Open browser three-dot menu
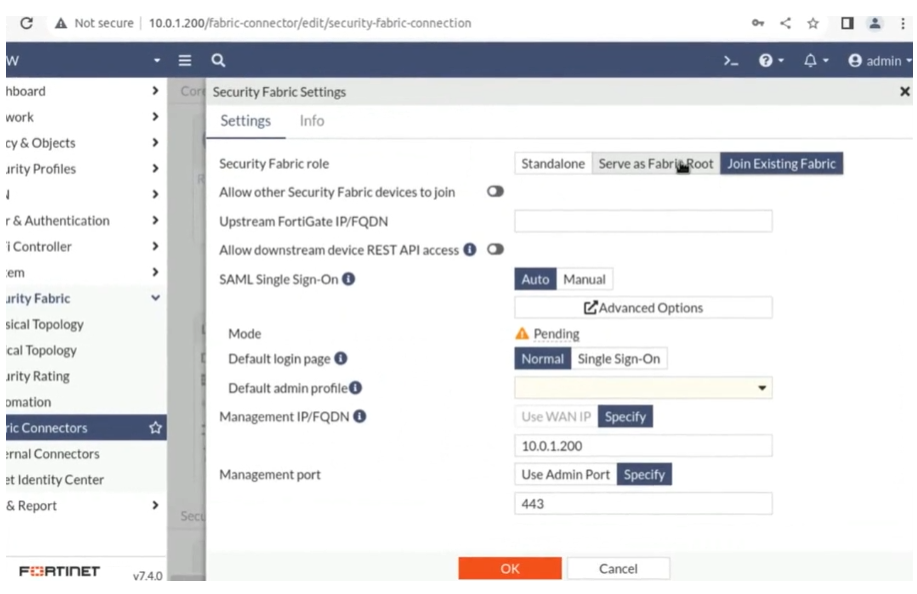The width and height of the screenshot is (917, 594). (903, 23)
